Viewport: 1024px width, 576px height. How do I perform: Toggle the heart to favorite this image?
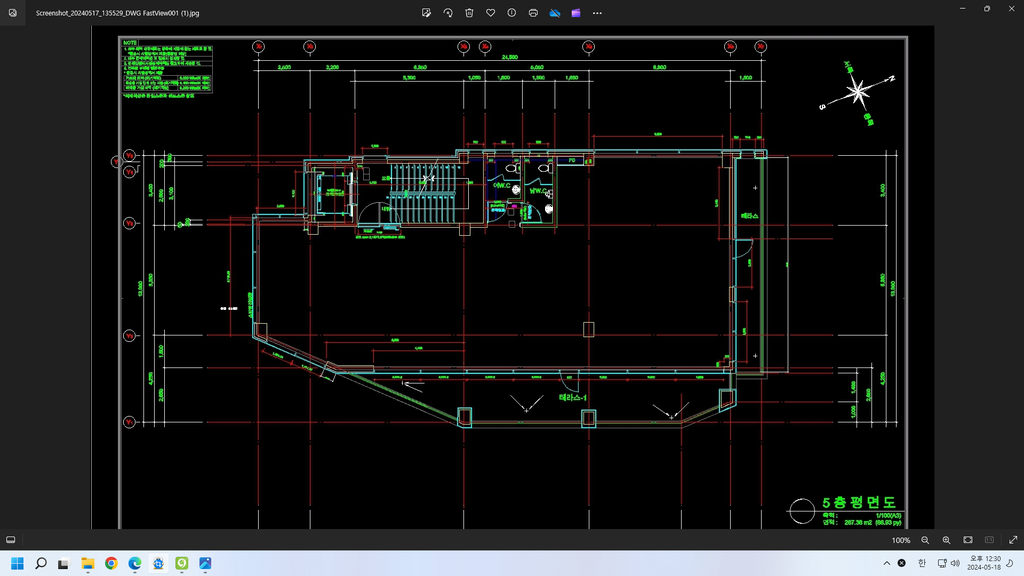click(x=490, y=13)
